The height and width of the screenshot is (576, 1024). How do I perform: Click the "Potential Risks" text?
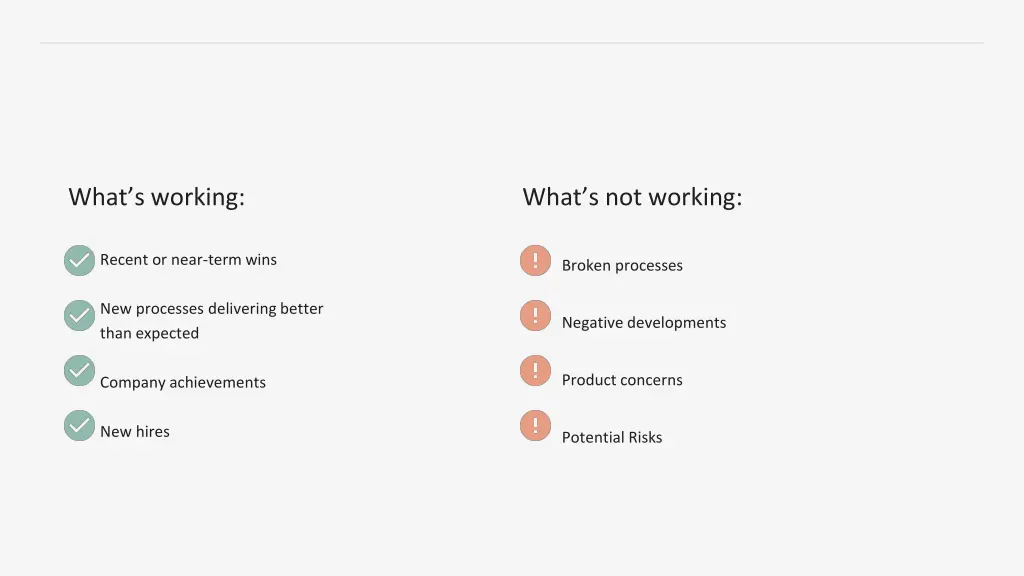612,438
